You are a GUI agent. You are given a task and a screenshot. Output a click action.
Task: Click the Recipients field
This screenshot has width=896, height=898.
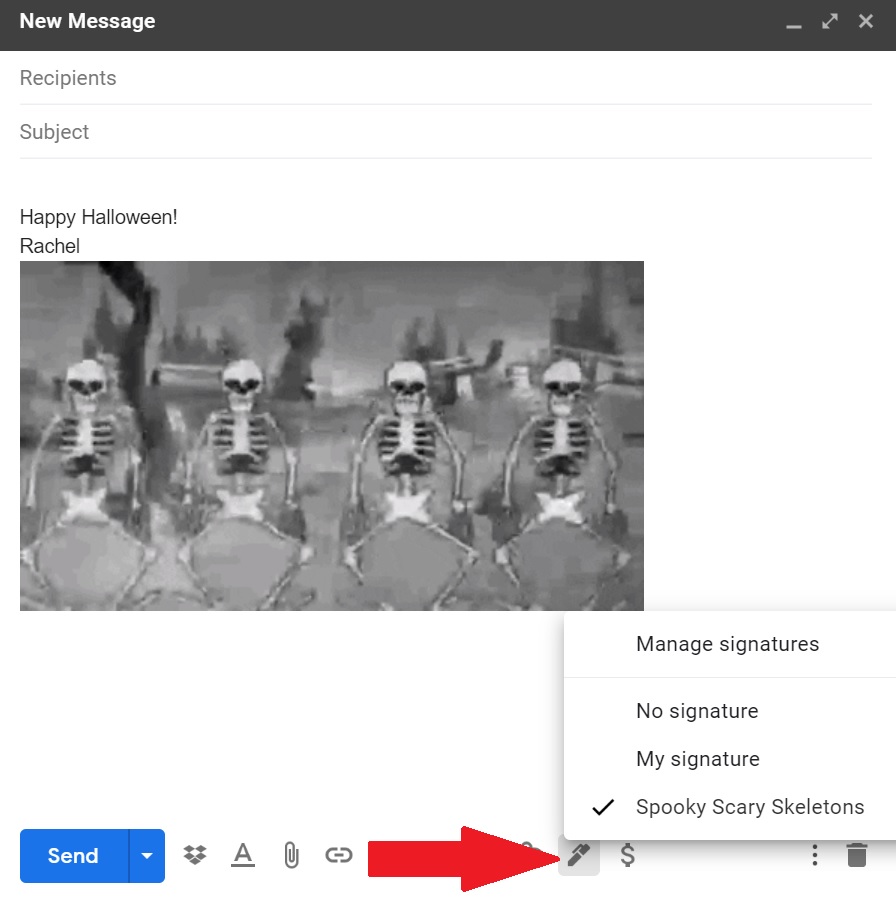pyautogui.click(x=445, y=78)
